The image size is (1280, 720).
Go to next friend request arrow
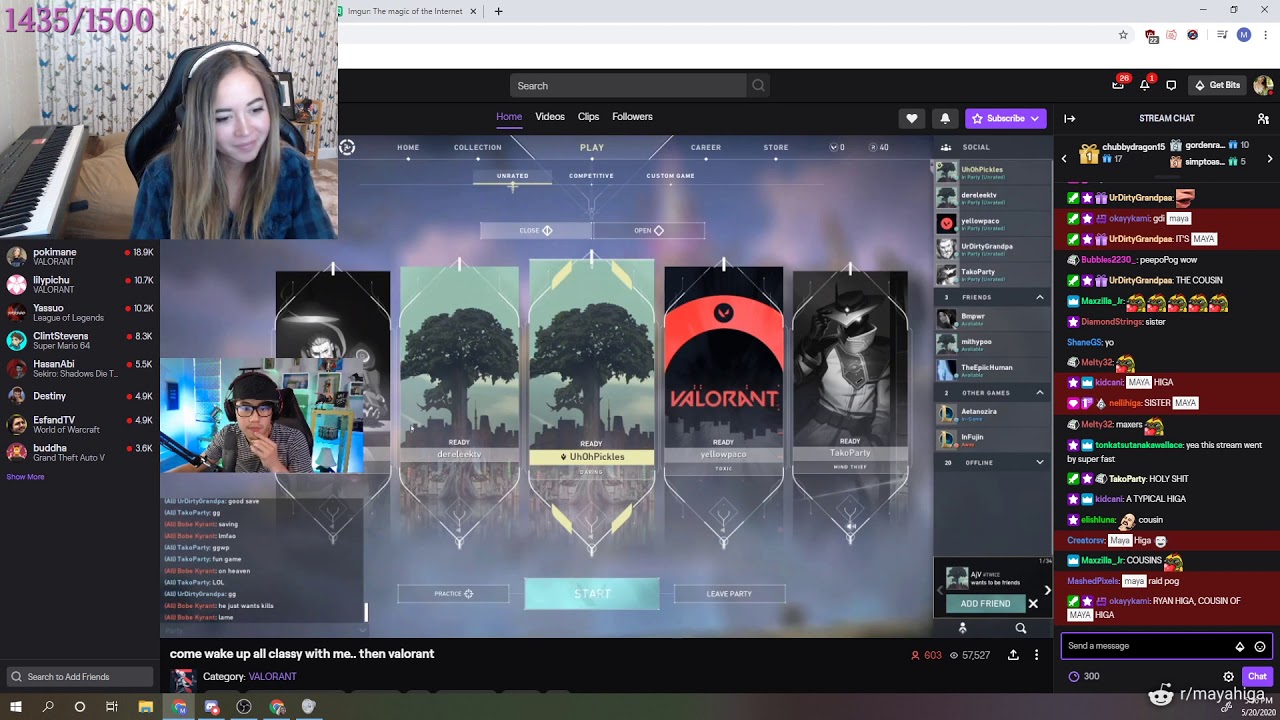(1047, 590)
